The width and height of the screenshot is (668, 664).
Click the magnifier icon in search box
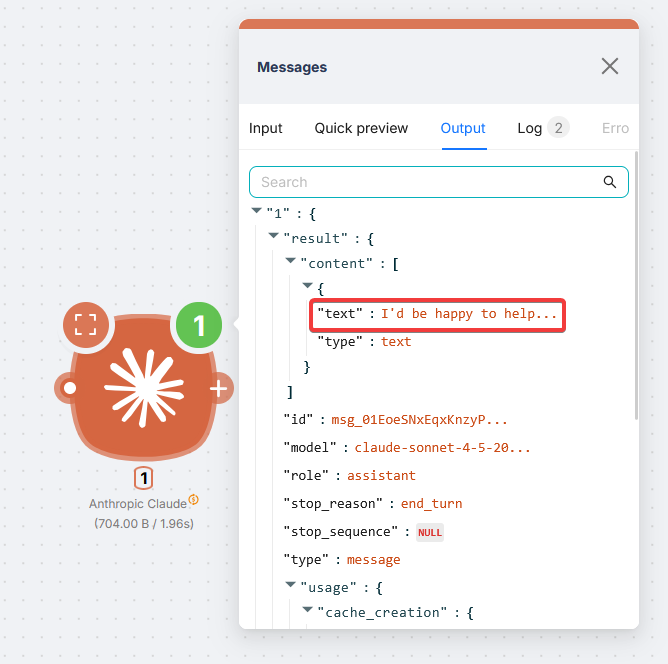click(609, 182)
